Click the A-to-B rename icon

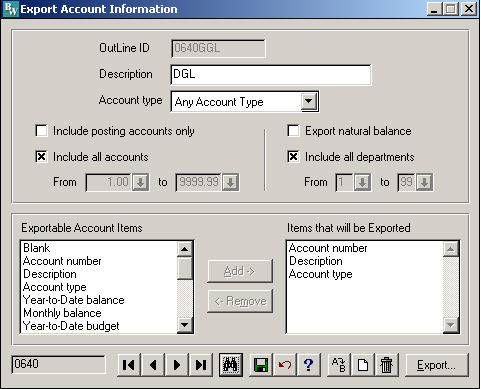coord(339,365)
